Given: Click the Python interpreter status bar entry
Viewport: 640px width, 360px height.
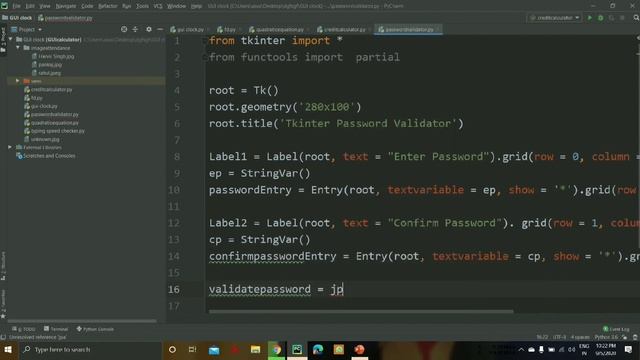Looking at the screenshot, I should coord(606,337).
